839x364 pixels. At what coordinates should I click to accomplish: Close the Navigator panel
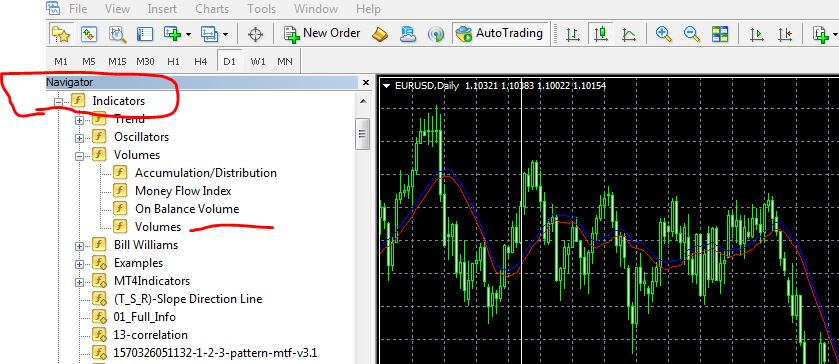click(x=366, y=82)
